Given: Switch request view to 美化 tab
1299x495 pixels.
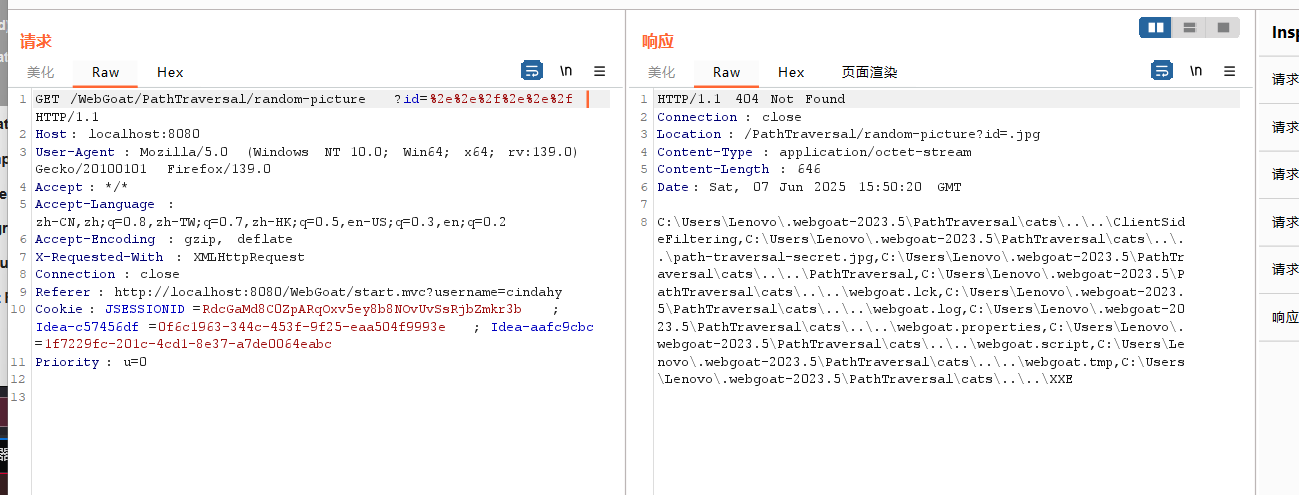Looking at the screenshot, I should pyautogui.click(x=41, y=72).
